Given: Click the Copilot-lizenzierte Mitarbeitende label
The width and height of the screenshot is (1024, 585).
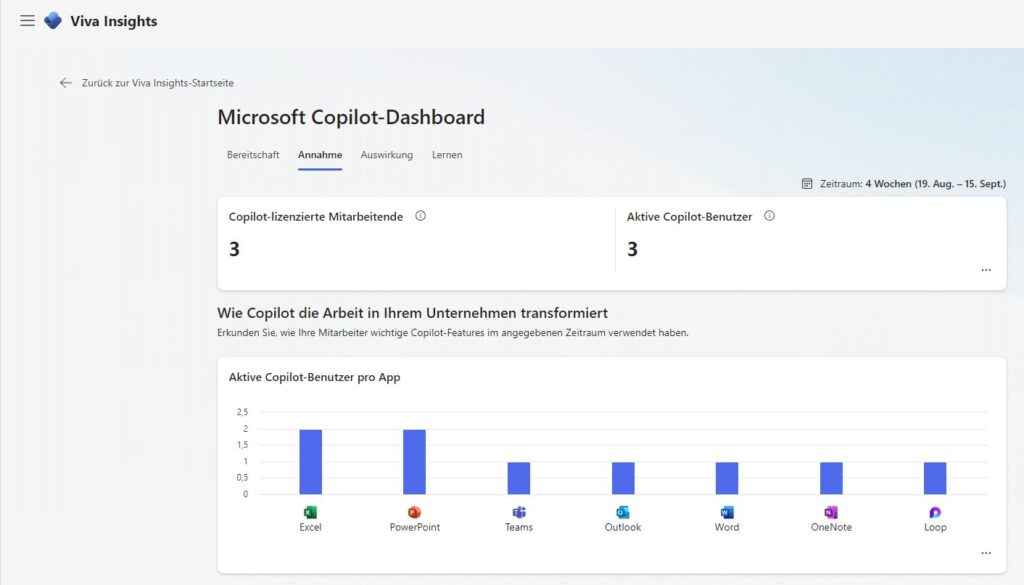Looking at the screenshot, I should tap(315, 217).
